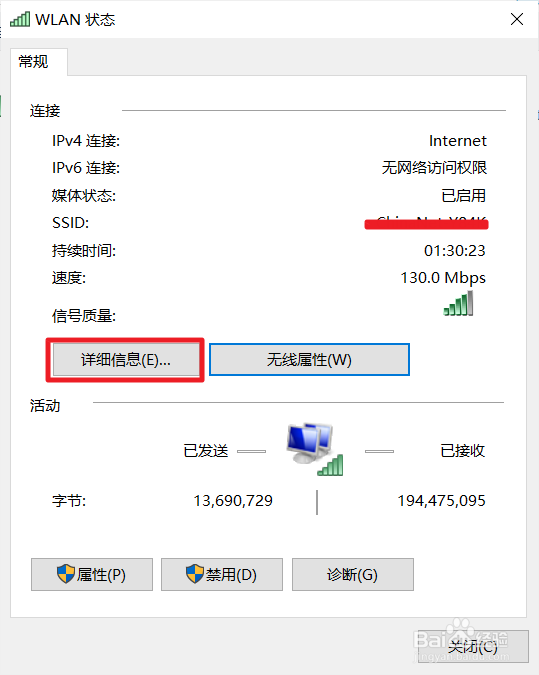Close the dialog with 关闭(C) button
Screen dimensions: 539x675
[x=473, y=647]
